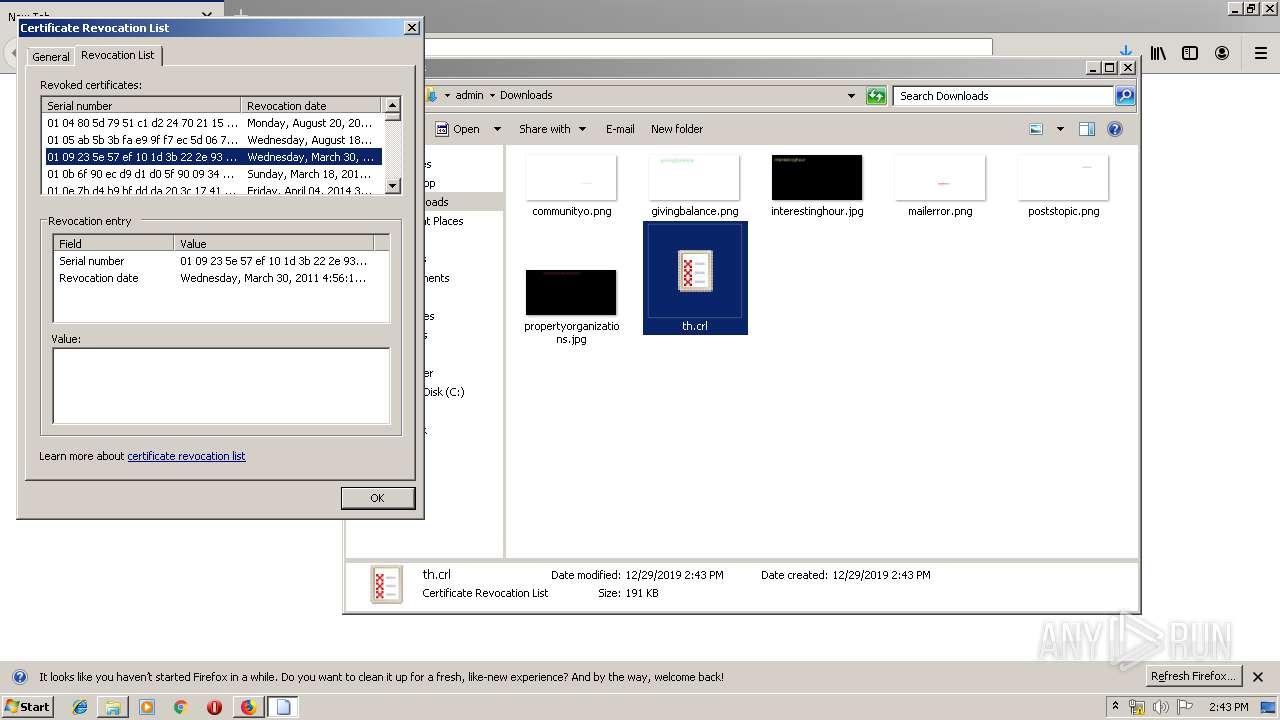Open Opera from taskbar
Screen dimensions: 1280x720
point(214,707)
